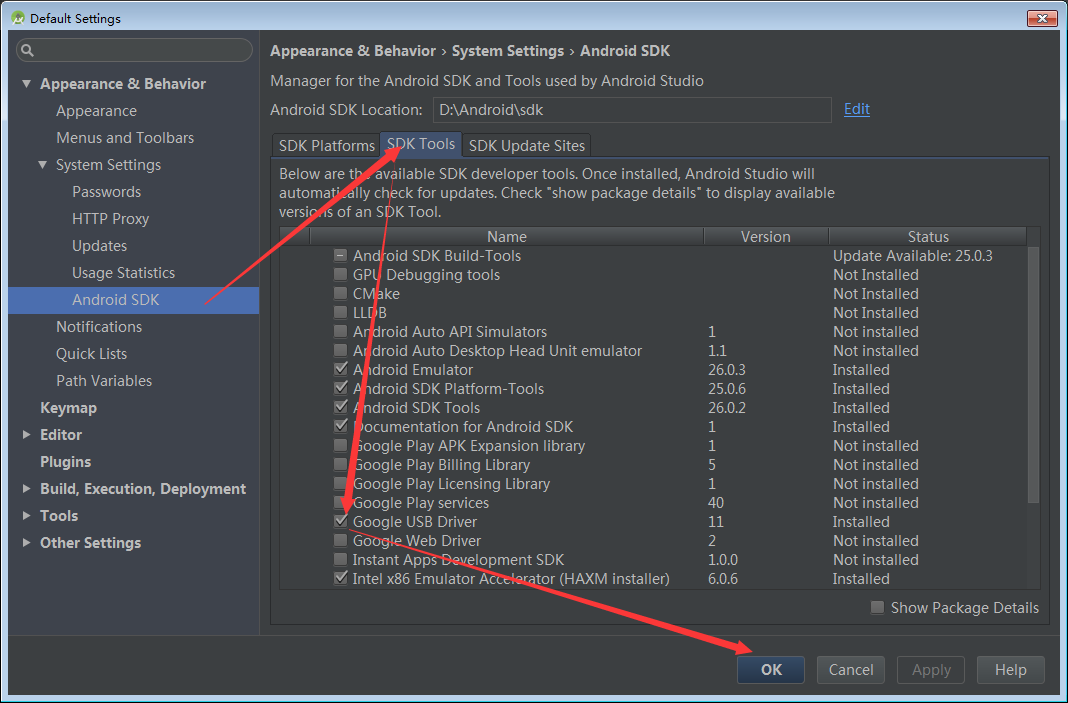The width and height of the screenshot is (1068, 703).
Task: Select Google Play APK Expansion library row
Action: point(654,446)
